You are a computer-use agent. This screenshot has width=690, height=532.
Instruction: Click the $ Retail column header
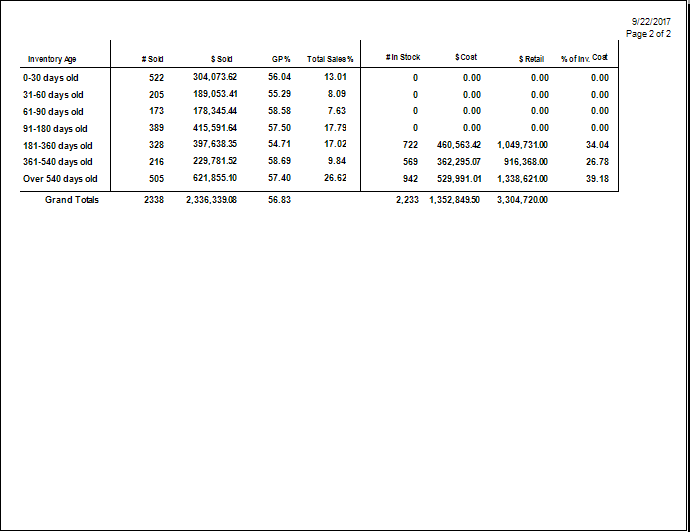[x=533, y=59]
